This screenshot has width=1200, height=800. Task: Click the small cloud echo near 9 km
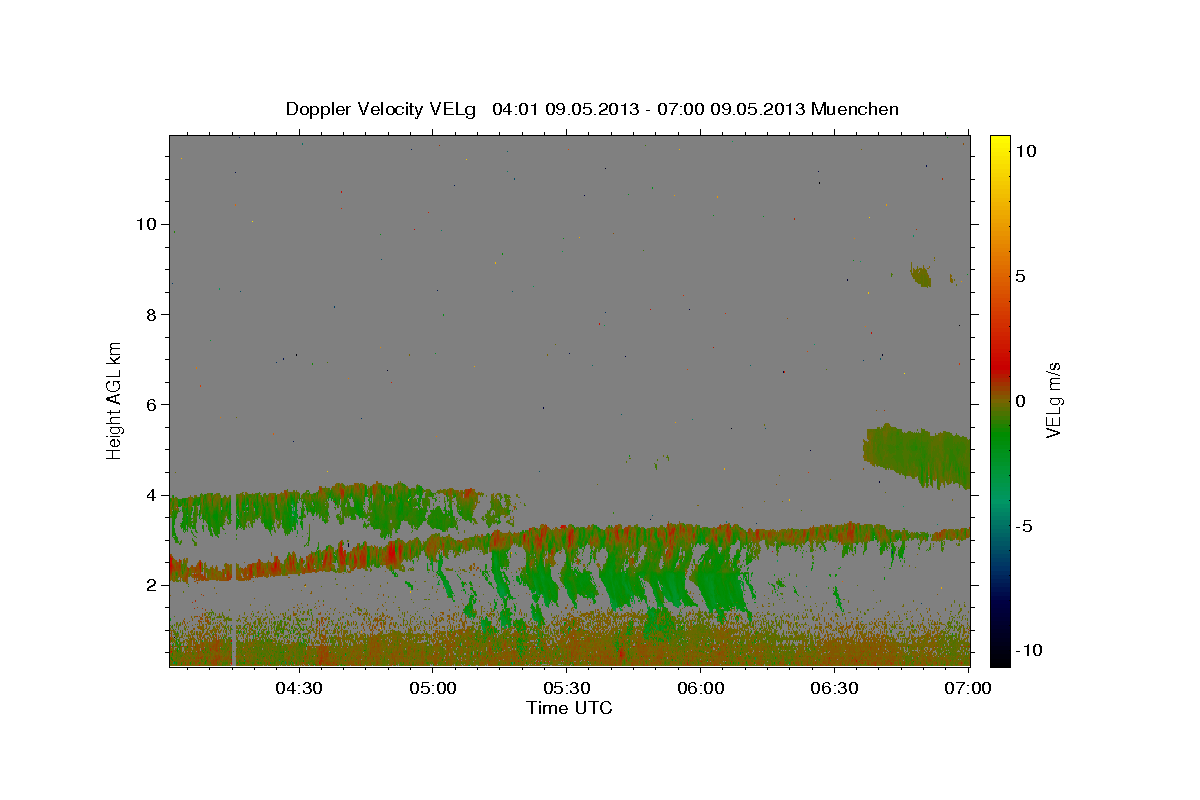[921, 275]
